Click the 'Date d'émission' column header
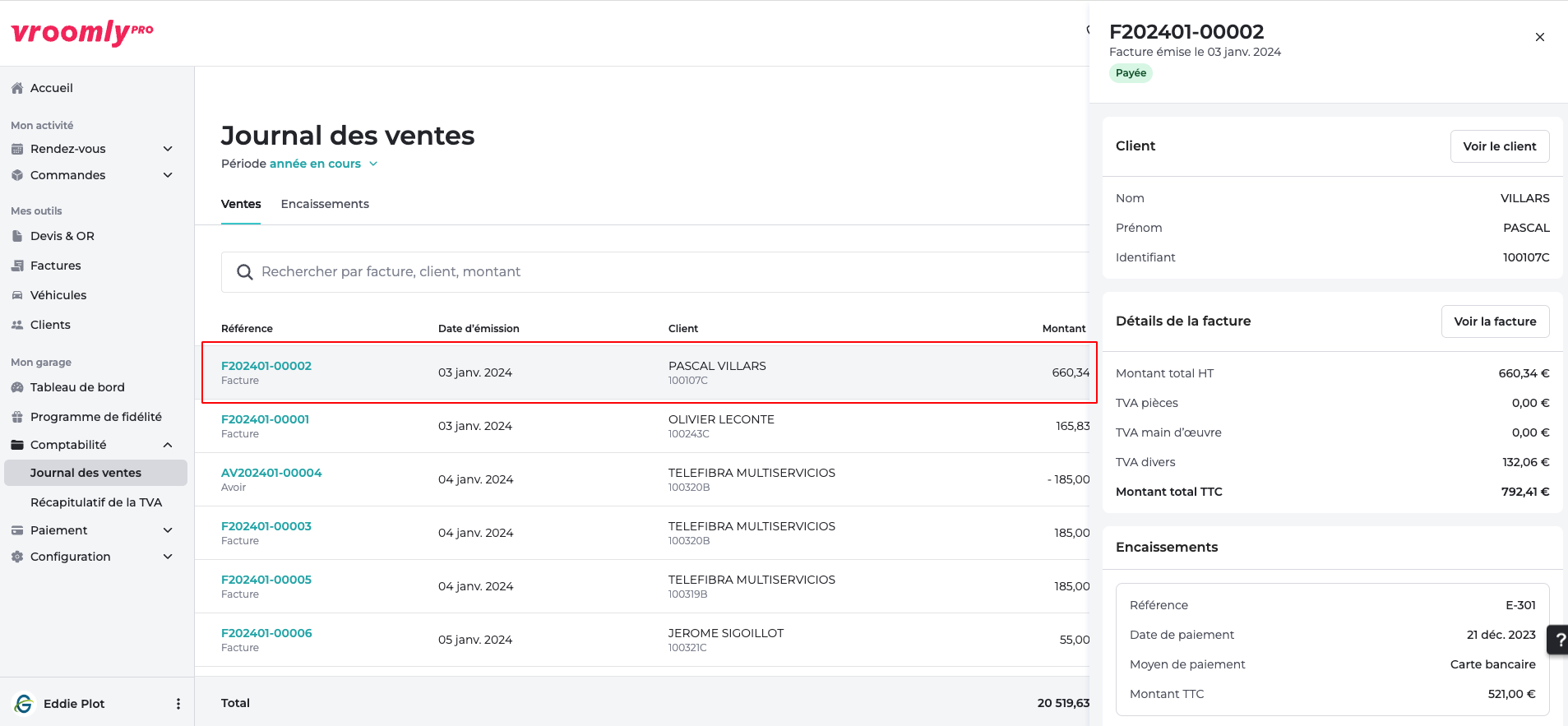Screen dimensions: 1568x726 click(x=479, y=328)
